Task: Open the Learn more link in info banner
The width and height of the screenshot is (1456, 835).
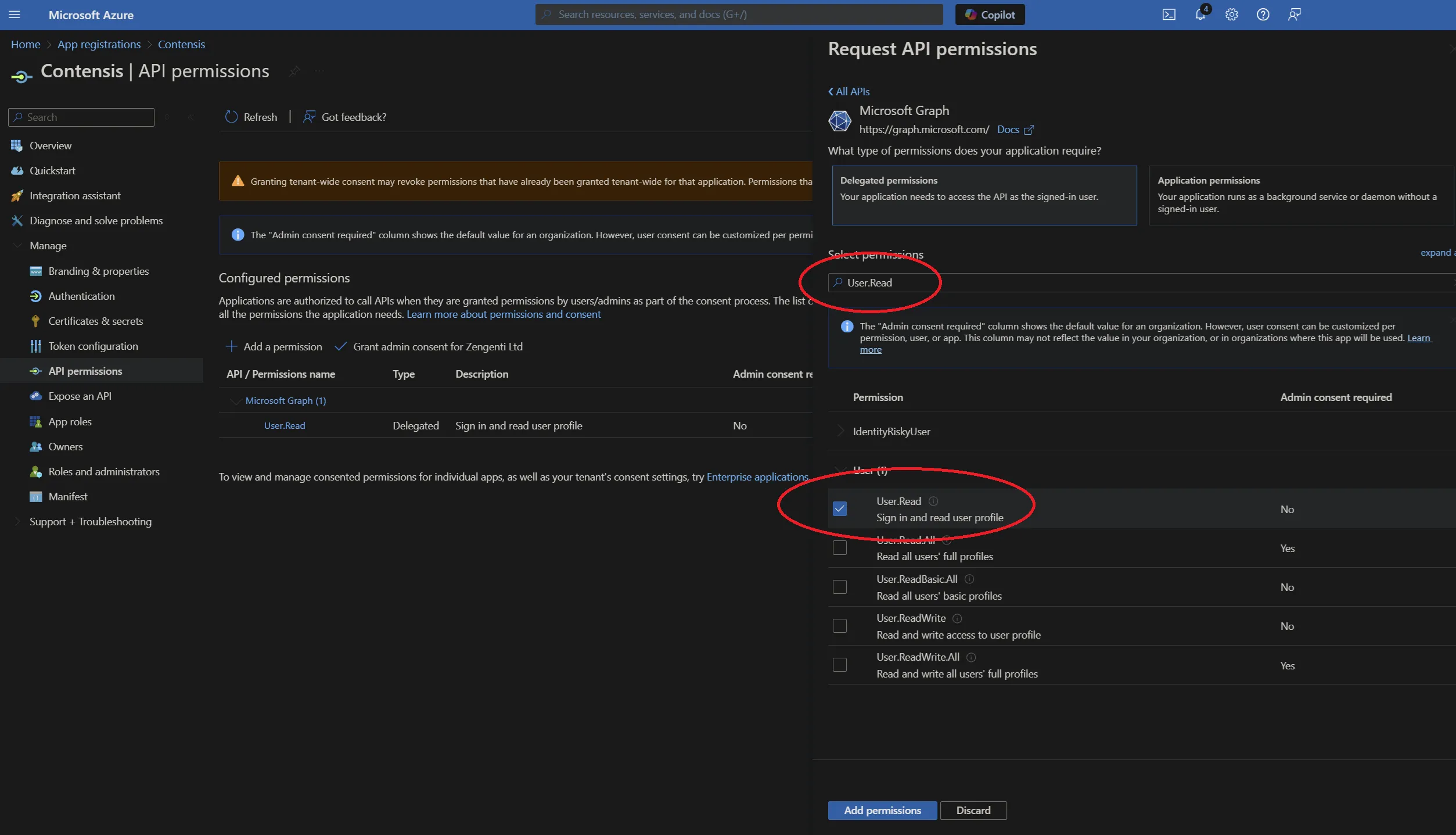Action: click(1419, 338)
